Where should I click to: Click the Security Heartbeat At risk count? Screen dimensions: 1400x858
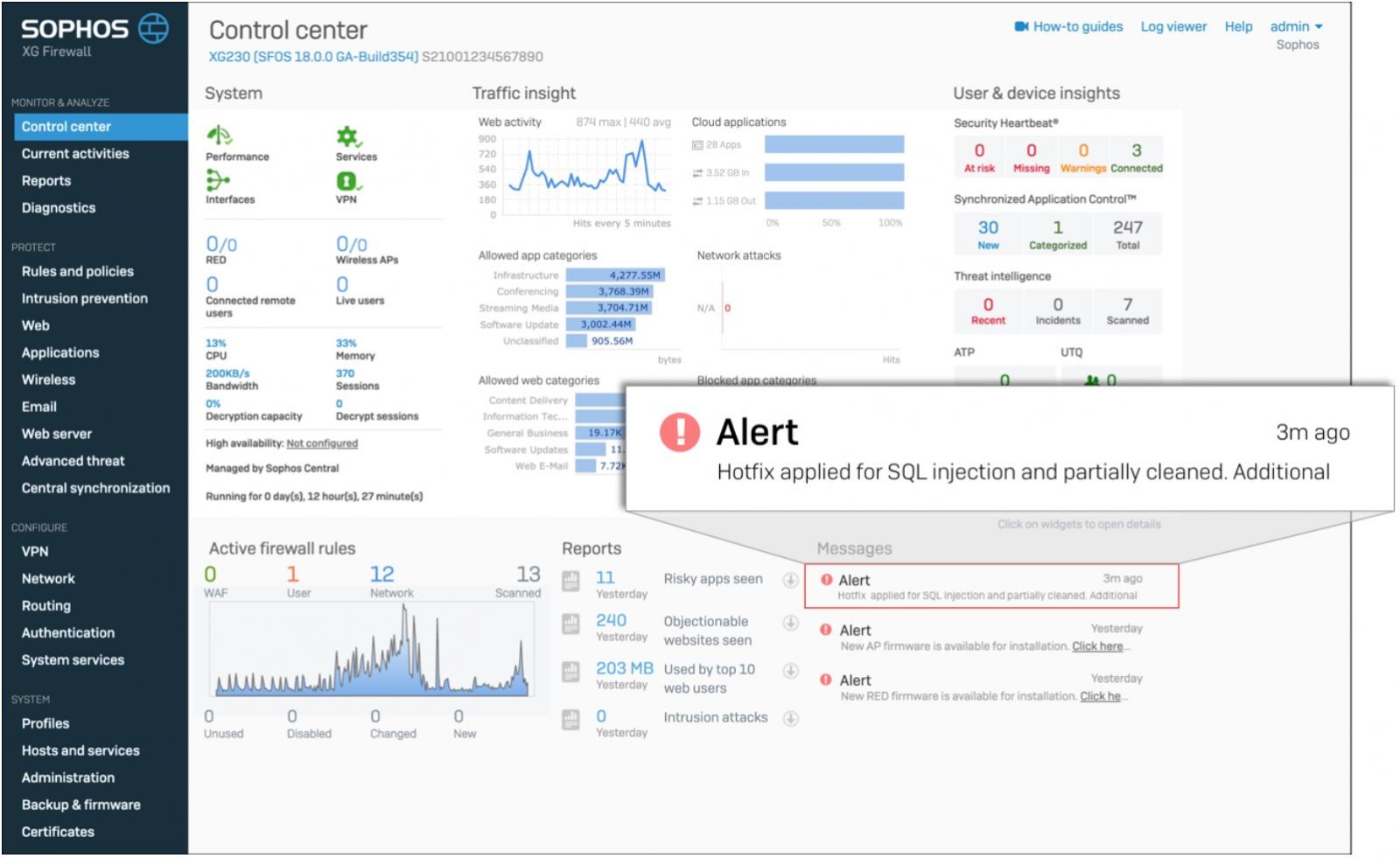979,157
